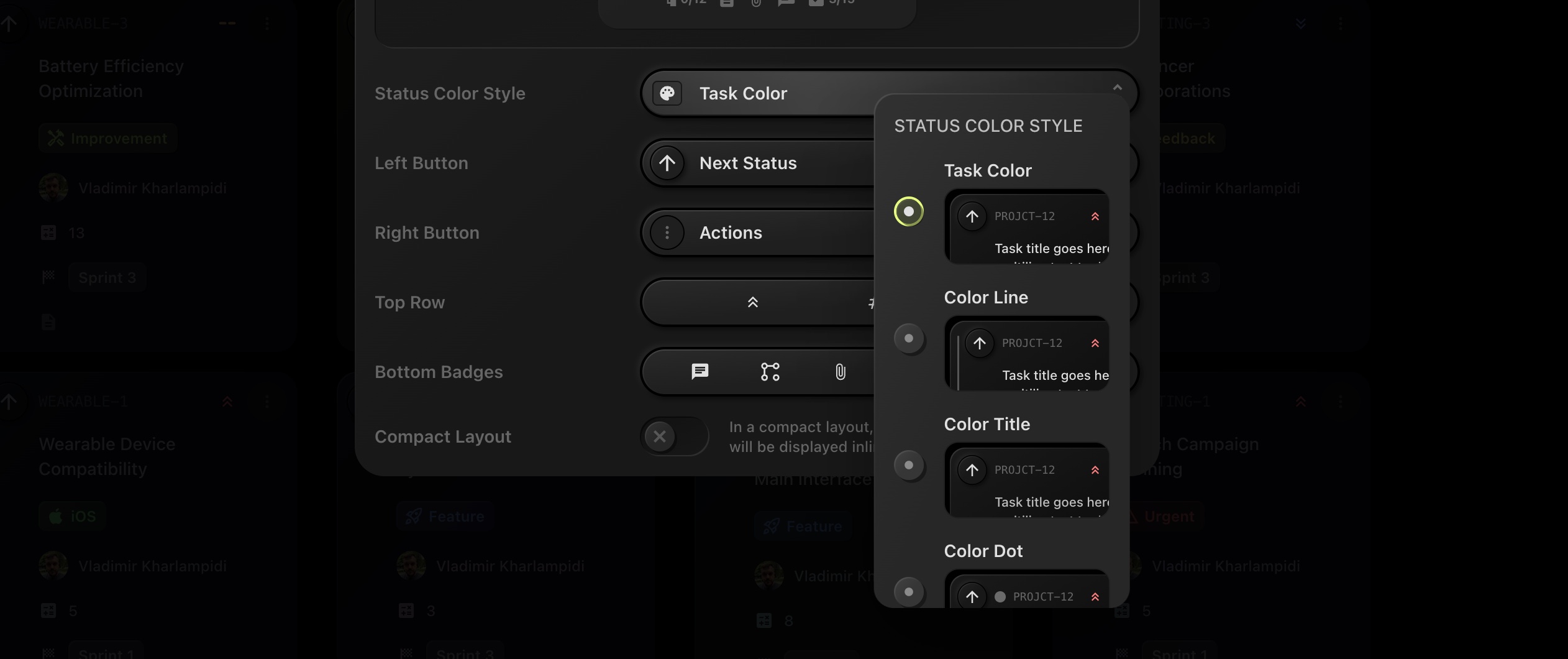The image size is (1568, 659).
Task: Click the Color Title preview card thumbnail
Action: tap(1027, 480)
